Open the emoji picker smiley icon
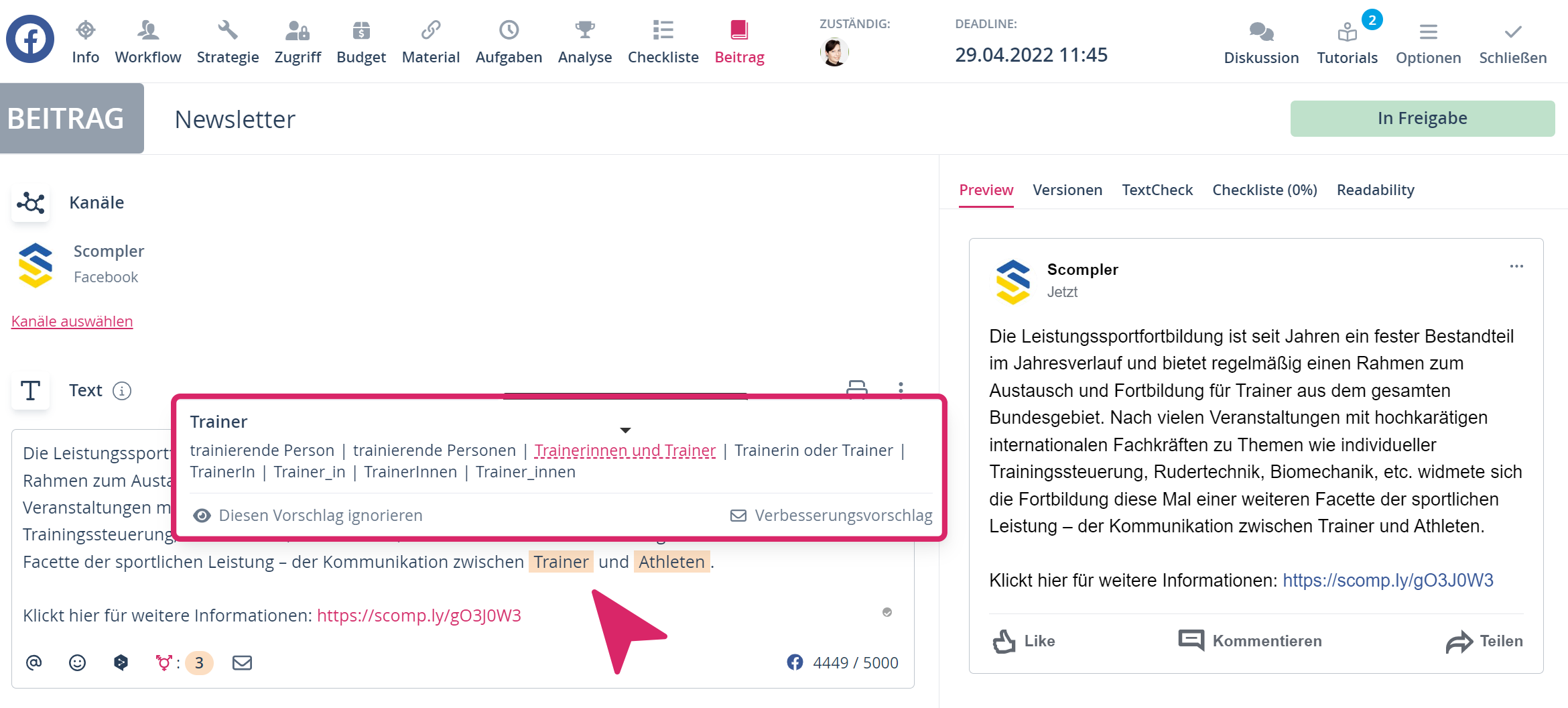 (x=78, y=662)
